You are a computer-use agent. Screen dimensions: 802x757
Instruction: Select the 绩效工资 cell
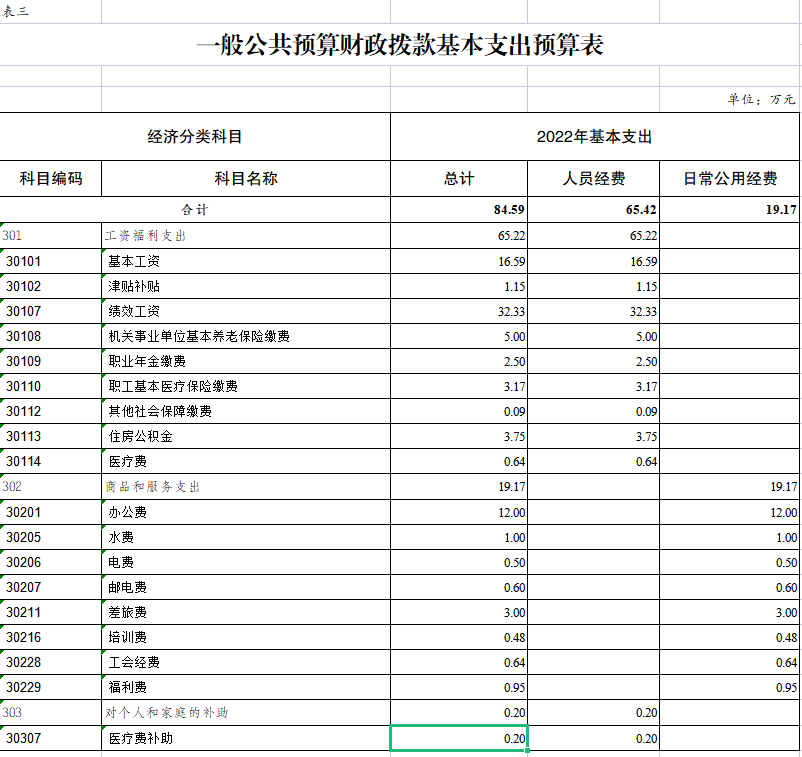(x=246, y=311)
